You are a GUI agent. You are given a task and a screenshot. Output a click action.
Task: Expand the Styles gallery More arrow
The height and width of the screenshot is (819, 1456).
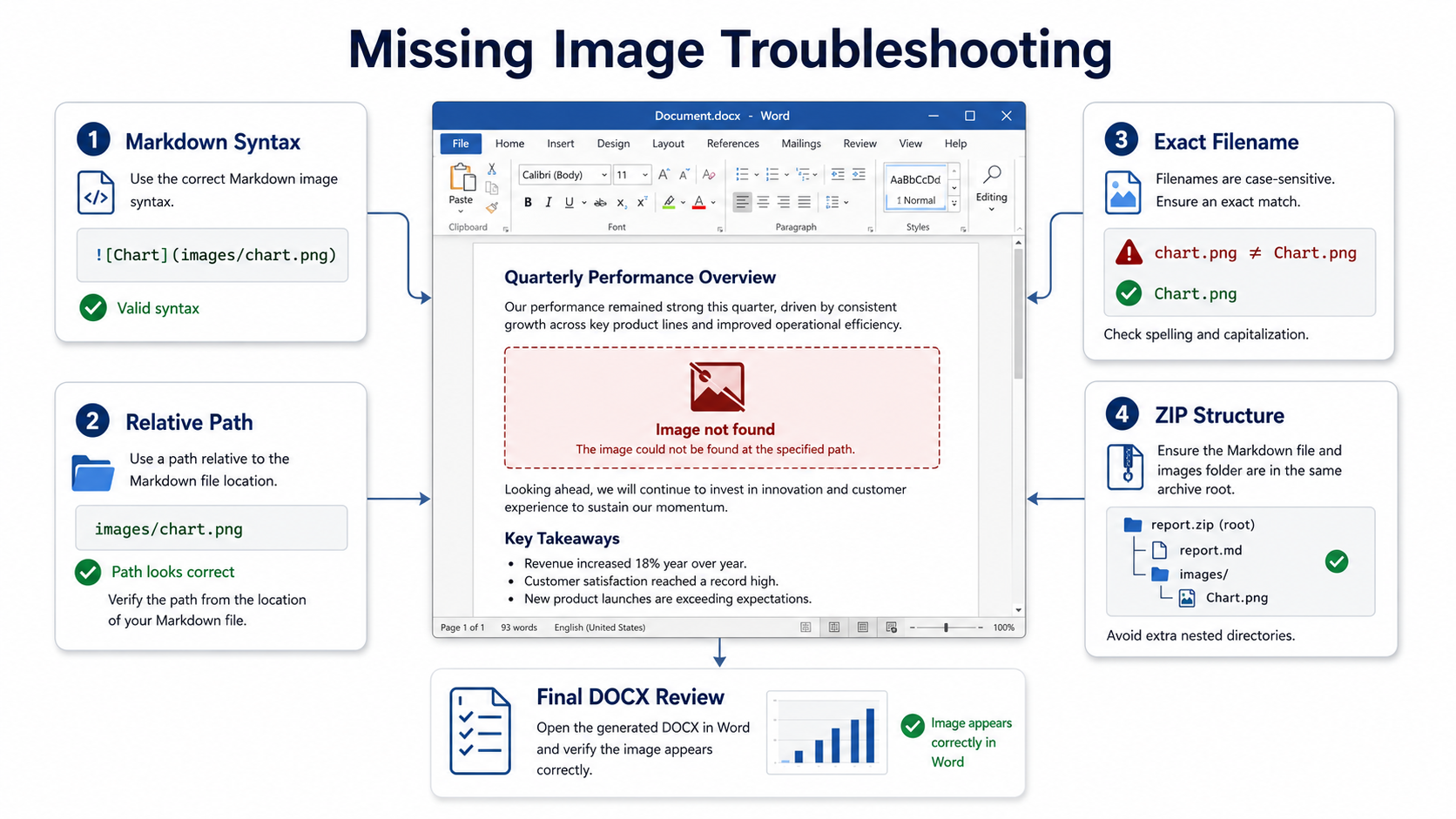pyautogui.click(x=954, y=203)
